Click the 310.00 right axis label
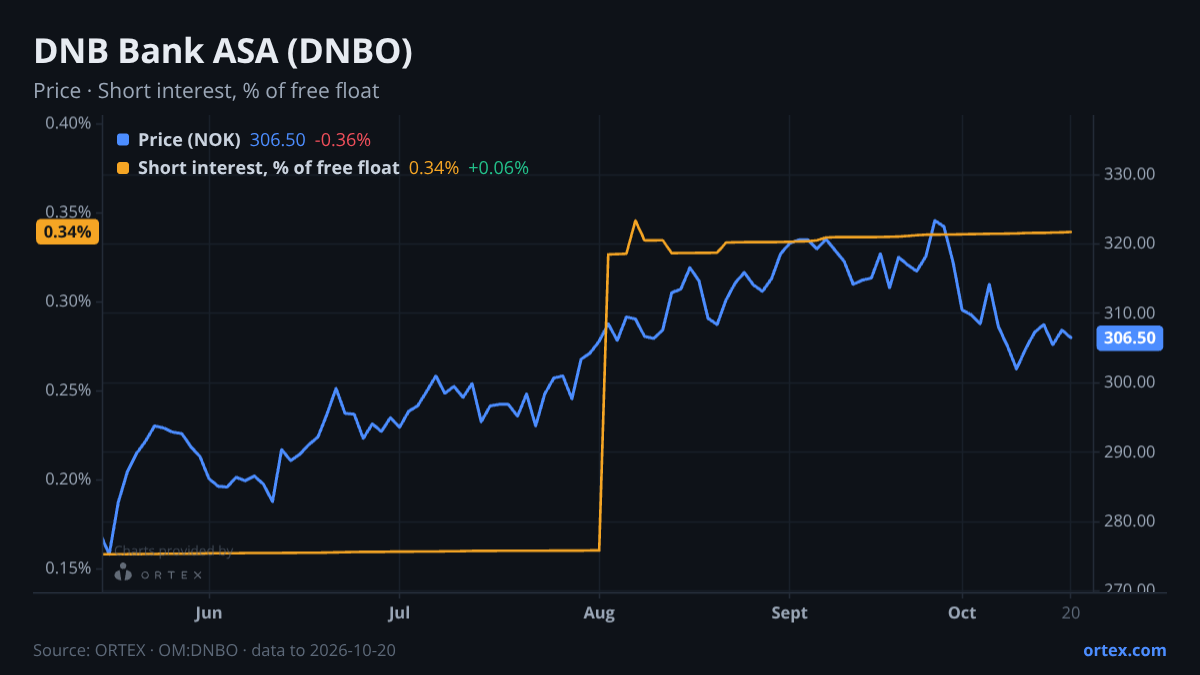Screen dimensions: 1200x675 pyautogui.click(x=1130, y=313)
